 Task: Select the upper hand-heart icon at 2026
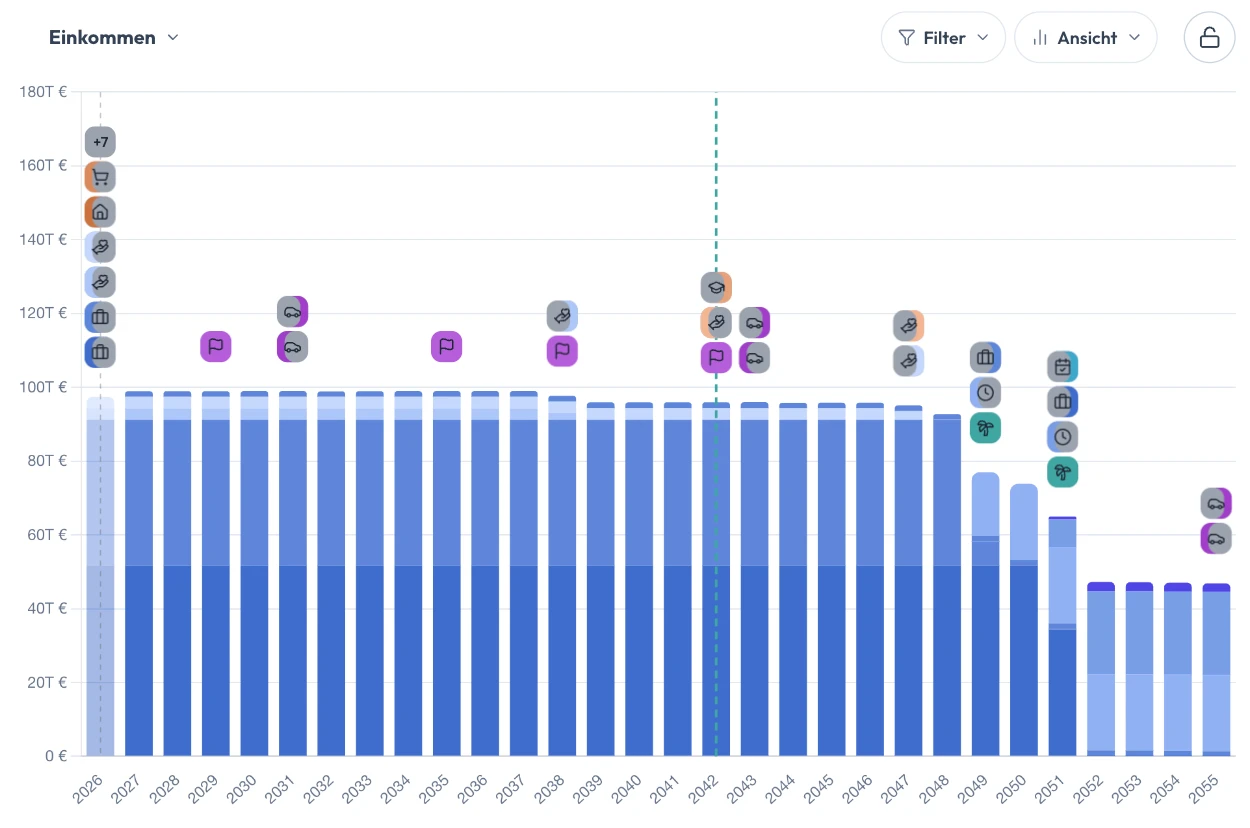point(100,247)
